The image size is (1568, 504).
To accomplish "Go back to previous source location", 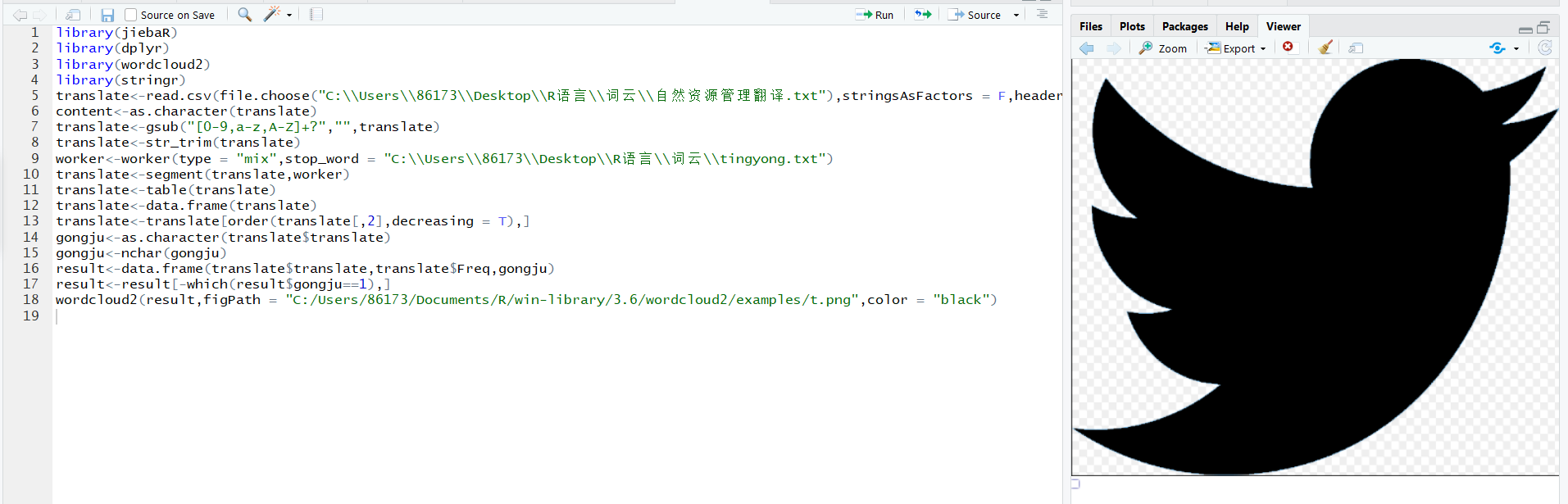I will click(20, 15).
